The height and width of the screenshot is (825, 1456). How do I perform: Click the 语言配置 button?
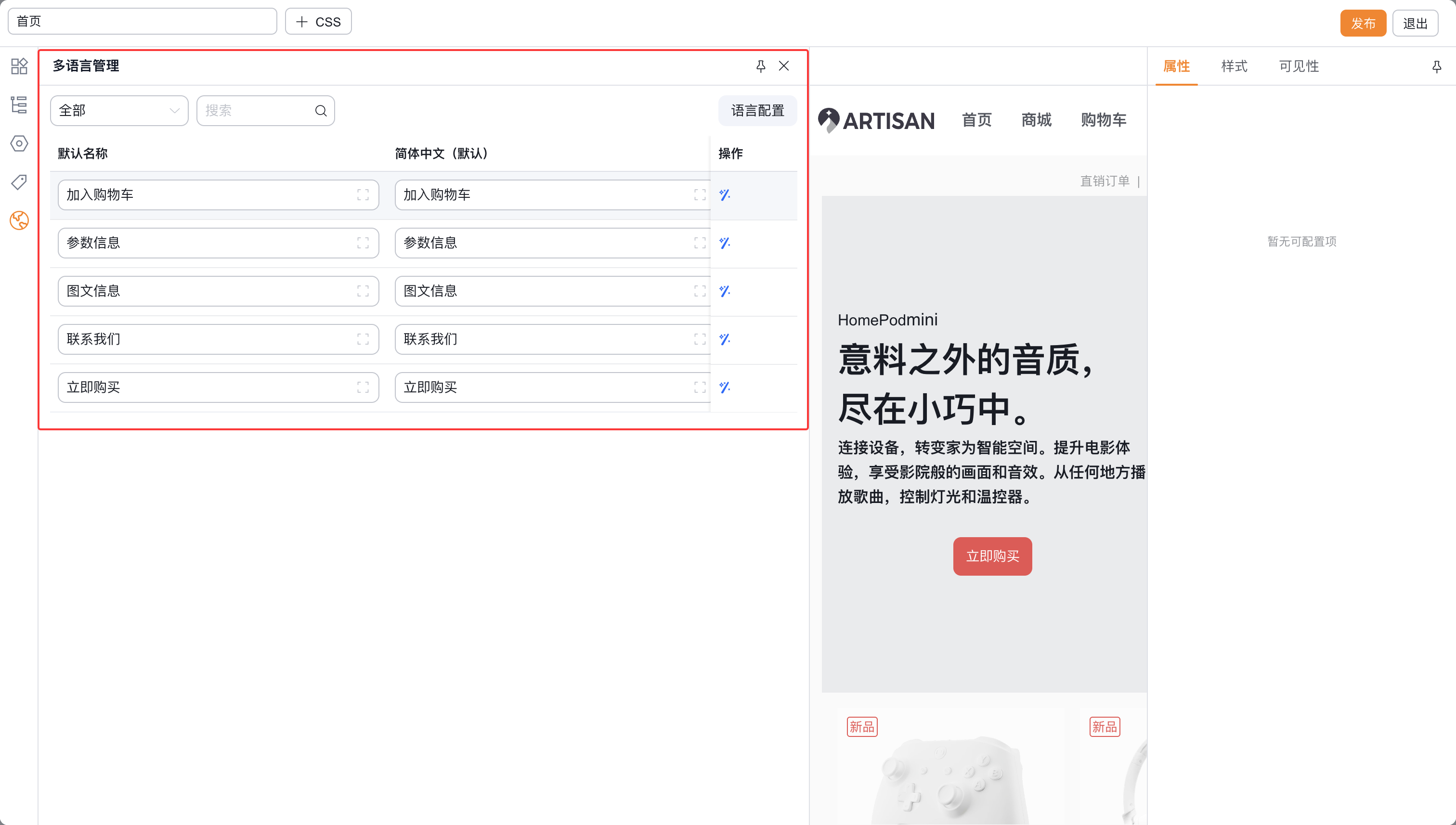[757, 111]
